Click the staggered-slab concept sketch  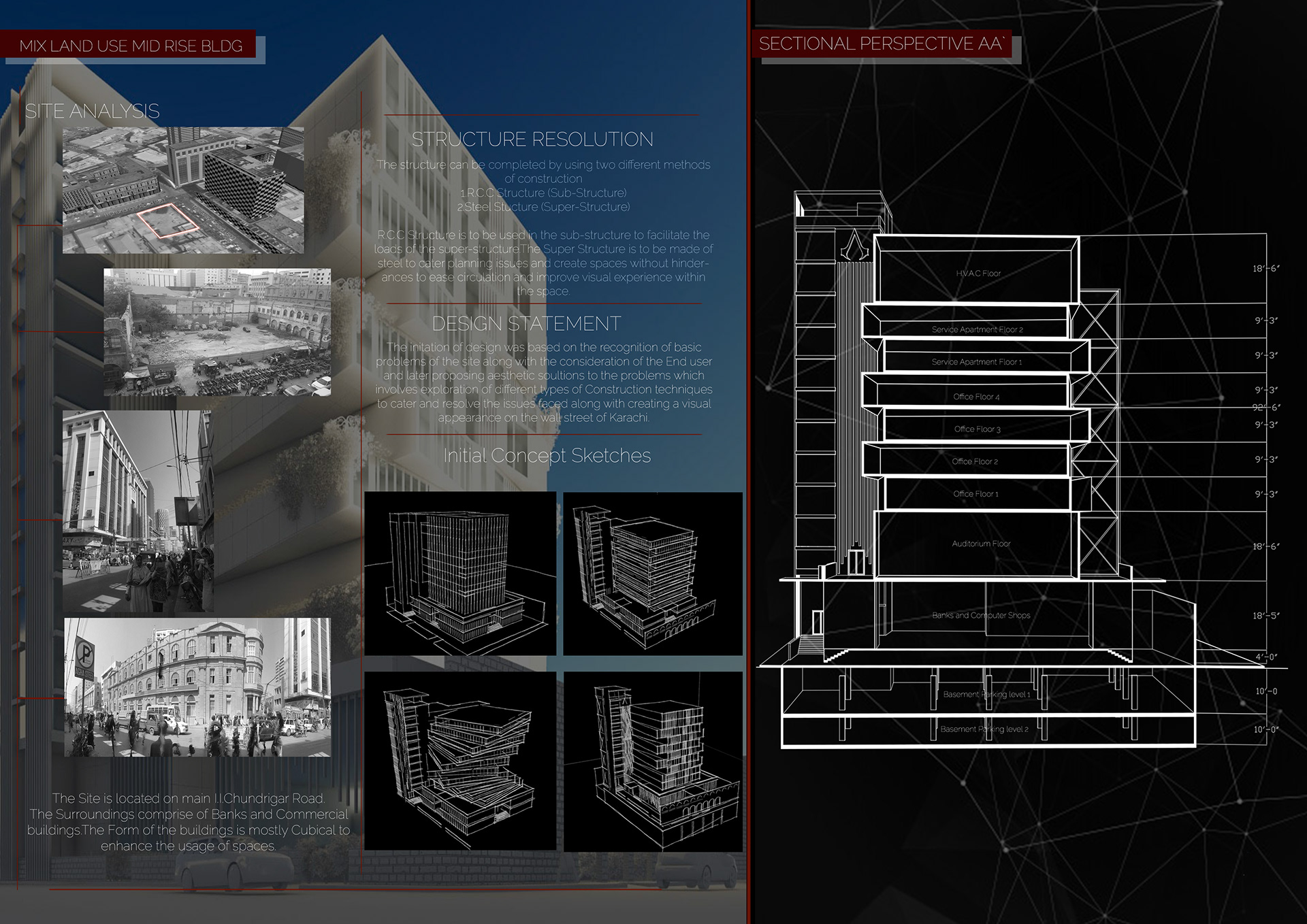(x=462, y=762)
